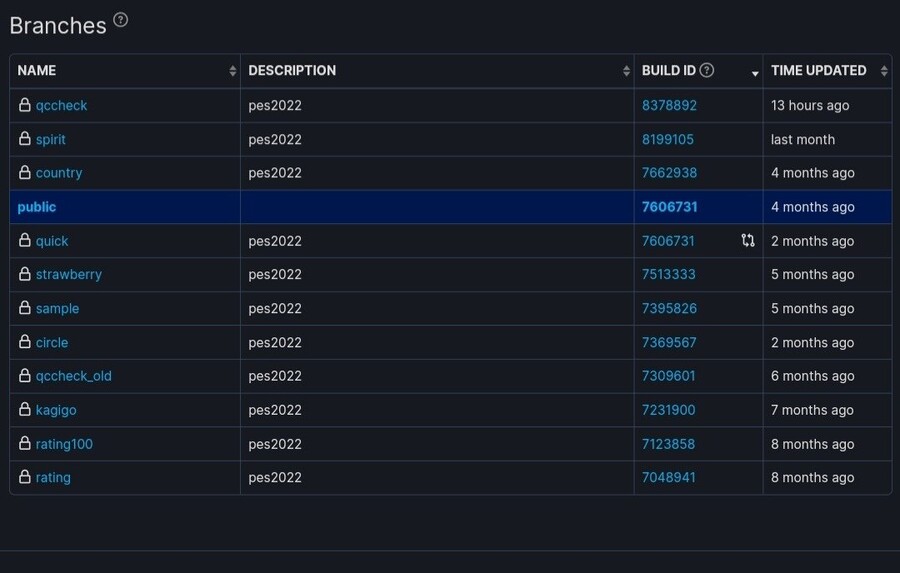Open the country branch link
Image resolution: width=900 pixels, height=573 pixels.
point(59,173)
